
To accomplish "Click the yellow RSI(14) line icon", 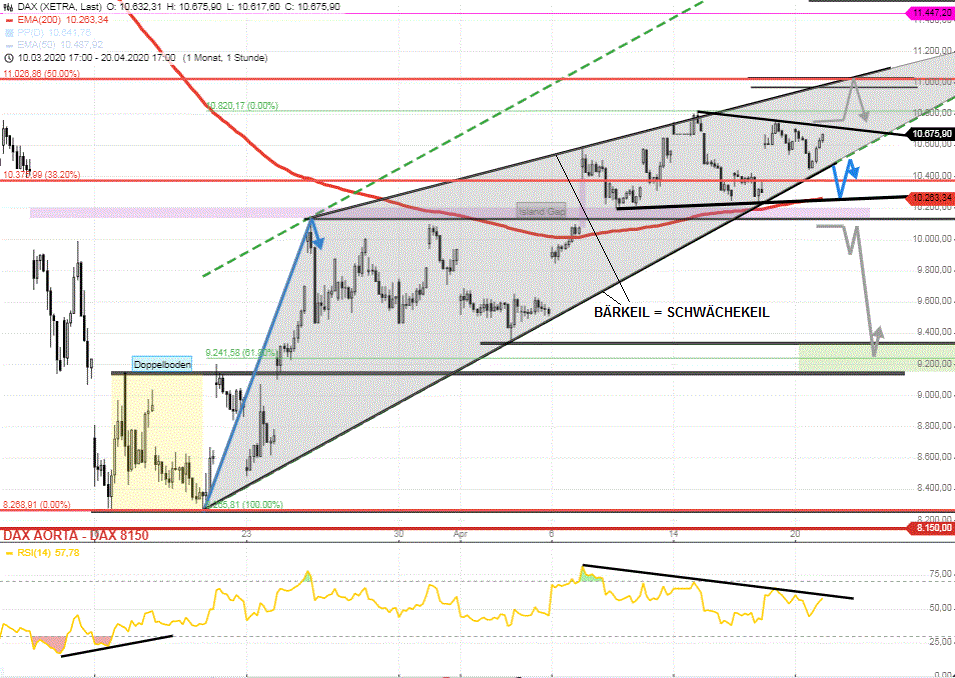I will tap(9, 553).
